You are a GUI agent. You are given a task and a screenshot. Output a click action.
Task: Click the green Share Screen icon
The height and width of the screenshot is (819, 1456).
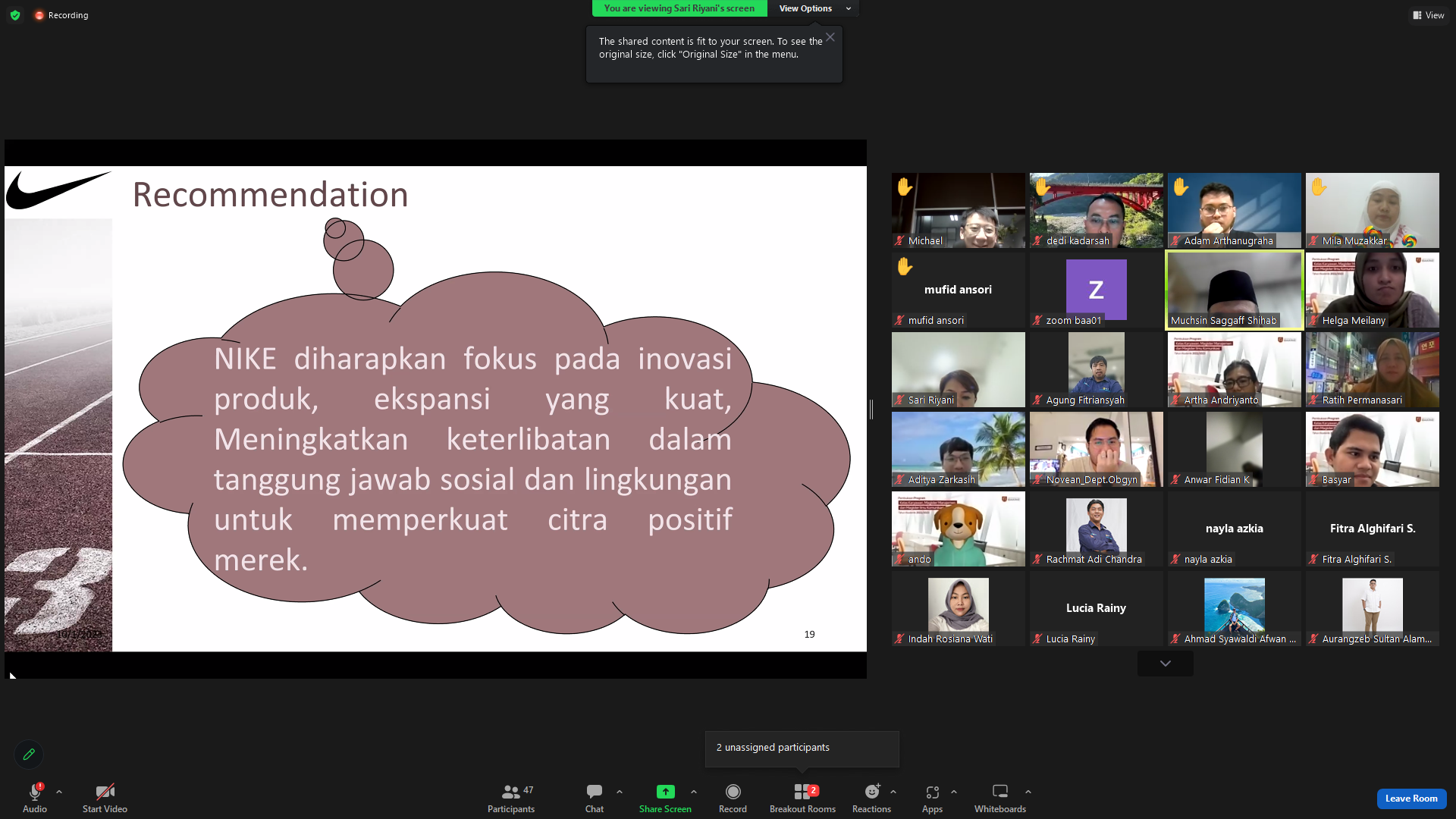click(x=665, y=792)
